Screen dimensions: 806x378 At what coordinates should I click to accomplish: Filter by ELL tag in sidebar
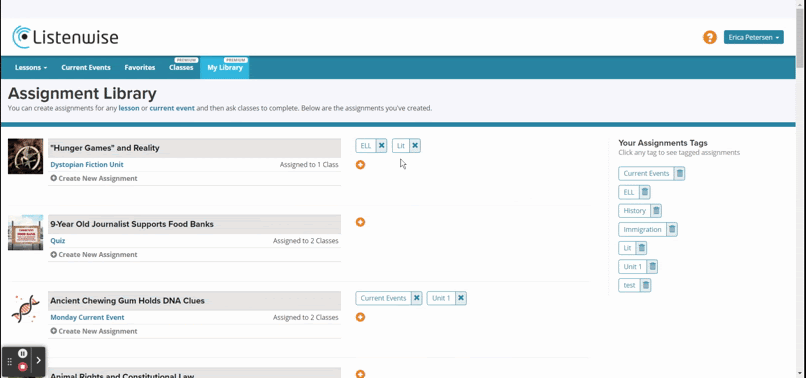coord(629,192)
